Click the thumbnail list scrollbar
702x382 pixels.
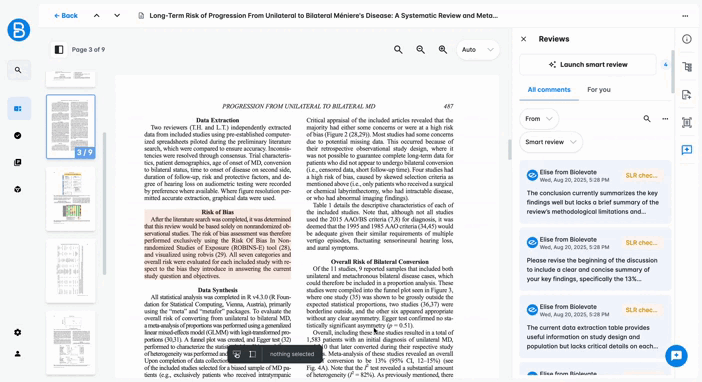pyautogui.click(x=105, y=204)
